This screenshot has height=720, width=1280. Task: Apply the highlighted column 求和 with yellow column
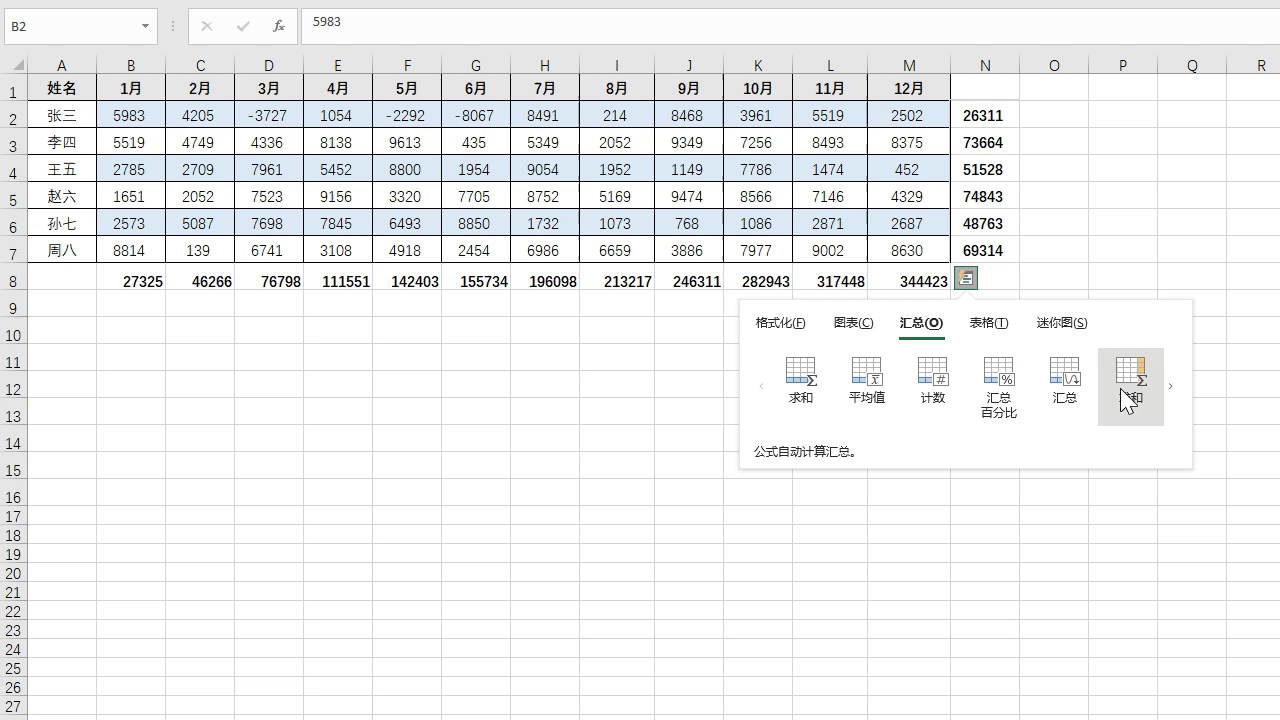point(1131,386)
